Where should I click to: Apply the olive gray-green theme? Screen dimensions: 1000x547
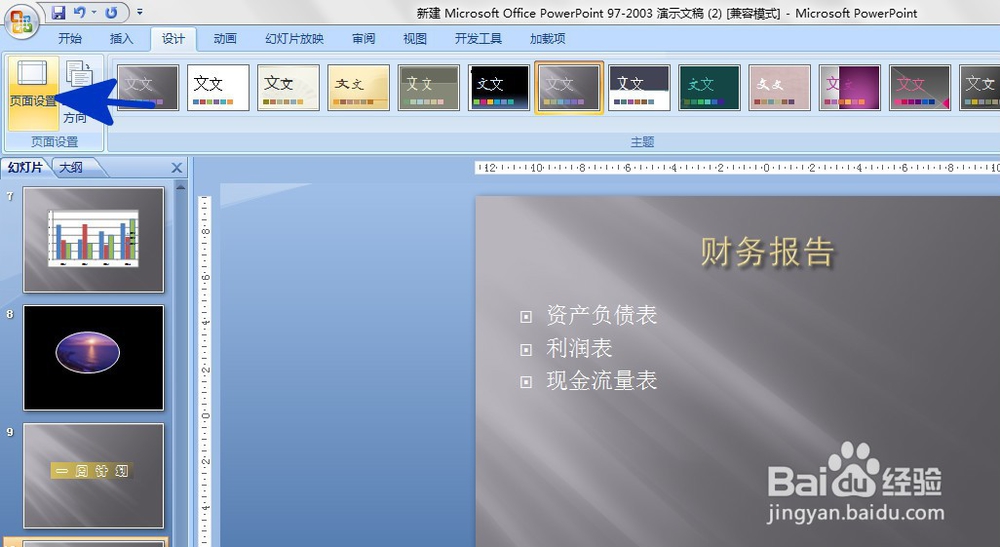pyautogui.click(x=429, y=87)
